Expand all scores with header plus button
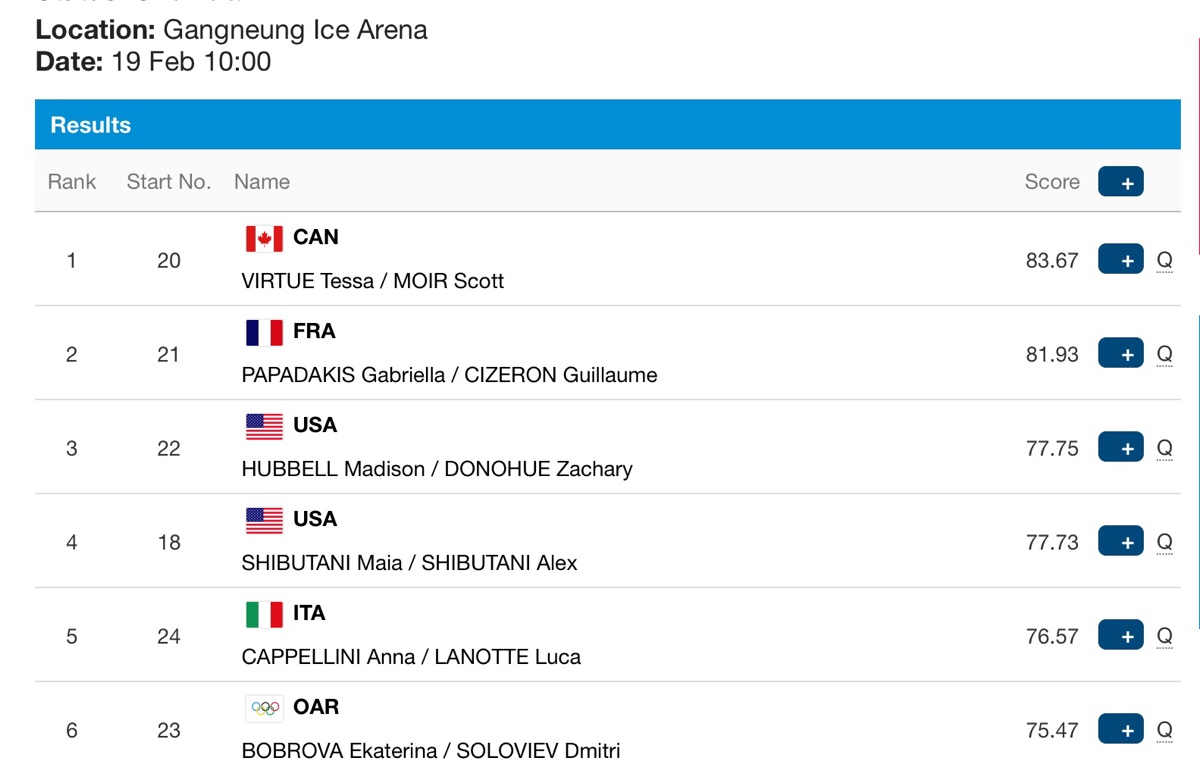Image resolution: width=1200 pixels, height=774 pixels. pyautogui.click(x=1120, y=182)
